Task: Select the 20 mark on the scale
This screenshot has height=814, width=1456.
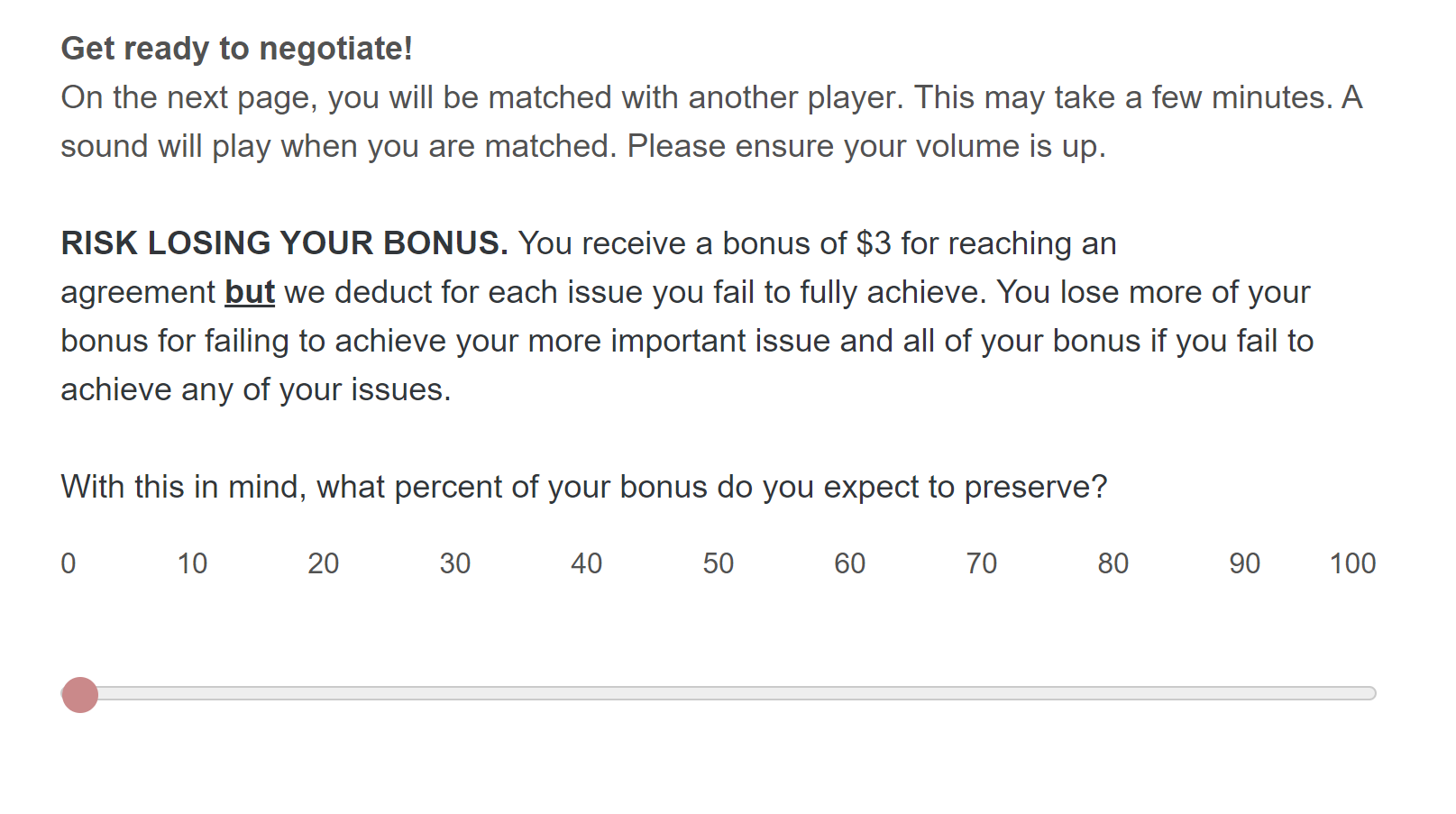Action: tap(324, 563)
